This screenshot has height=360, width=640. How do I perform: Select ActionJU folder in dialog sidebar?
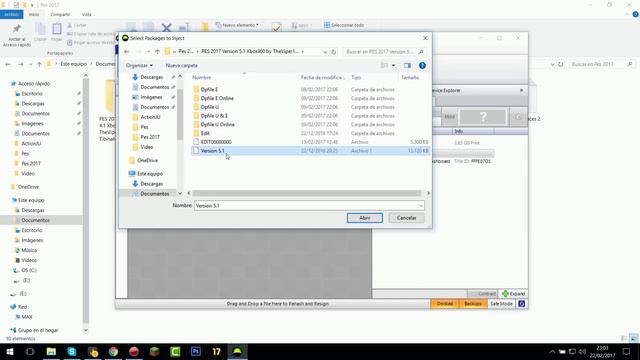click(150, 117)
